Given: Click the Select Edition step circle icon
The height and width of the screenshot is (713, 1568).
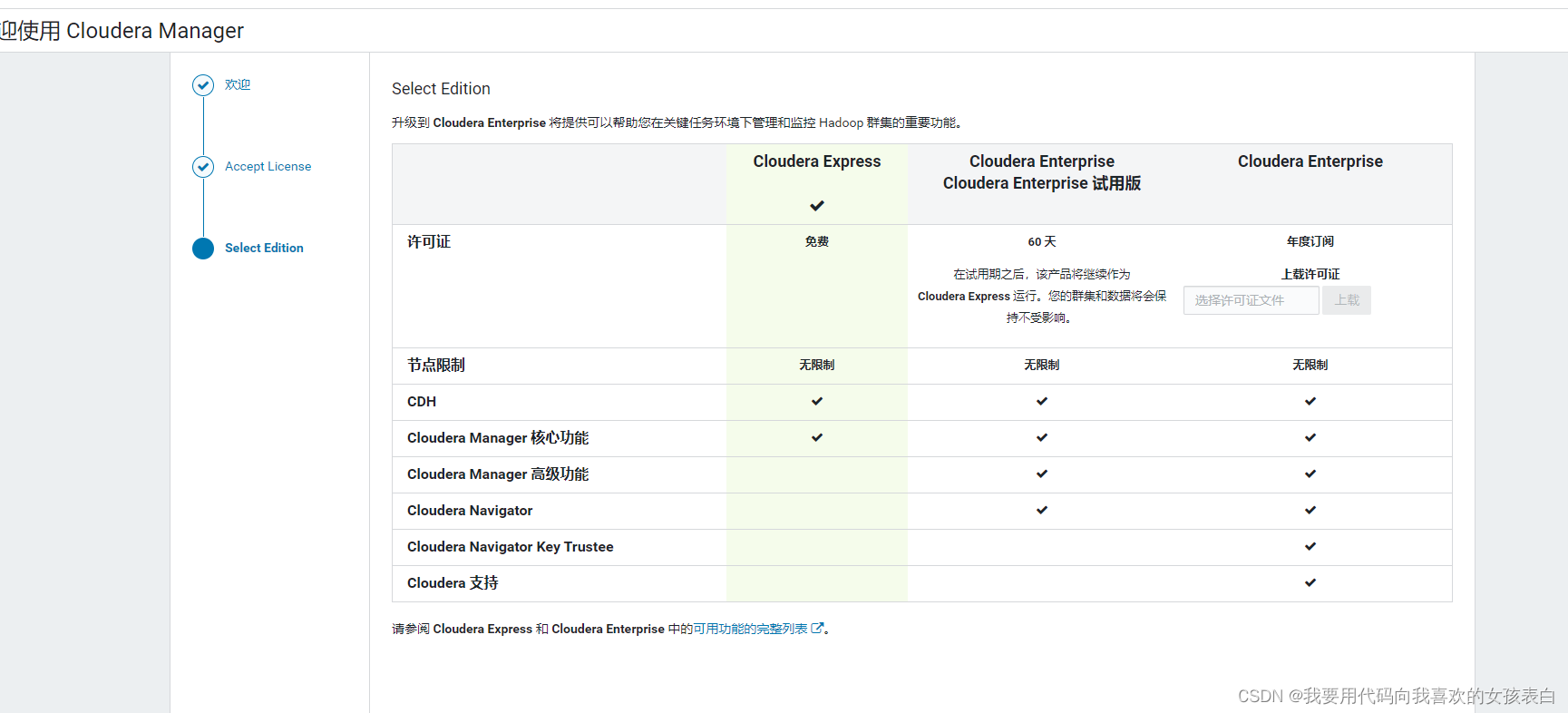Looking at the screenshot, I should point(203,249).
